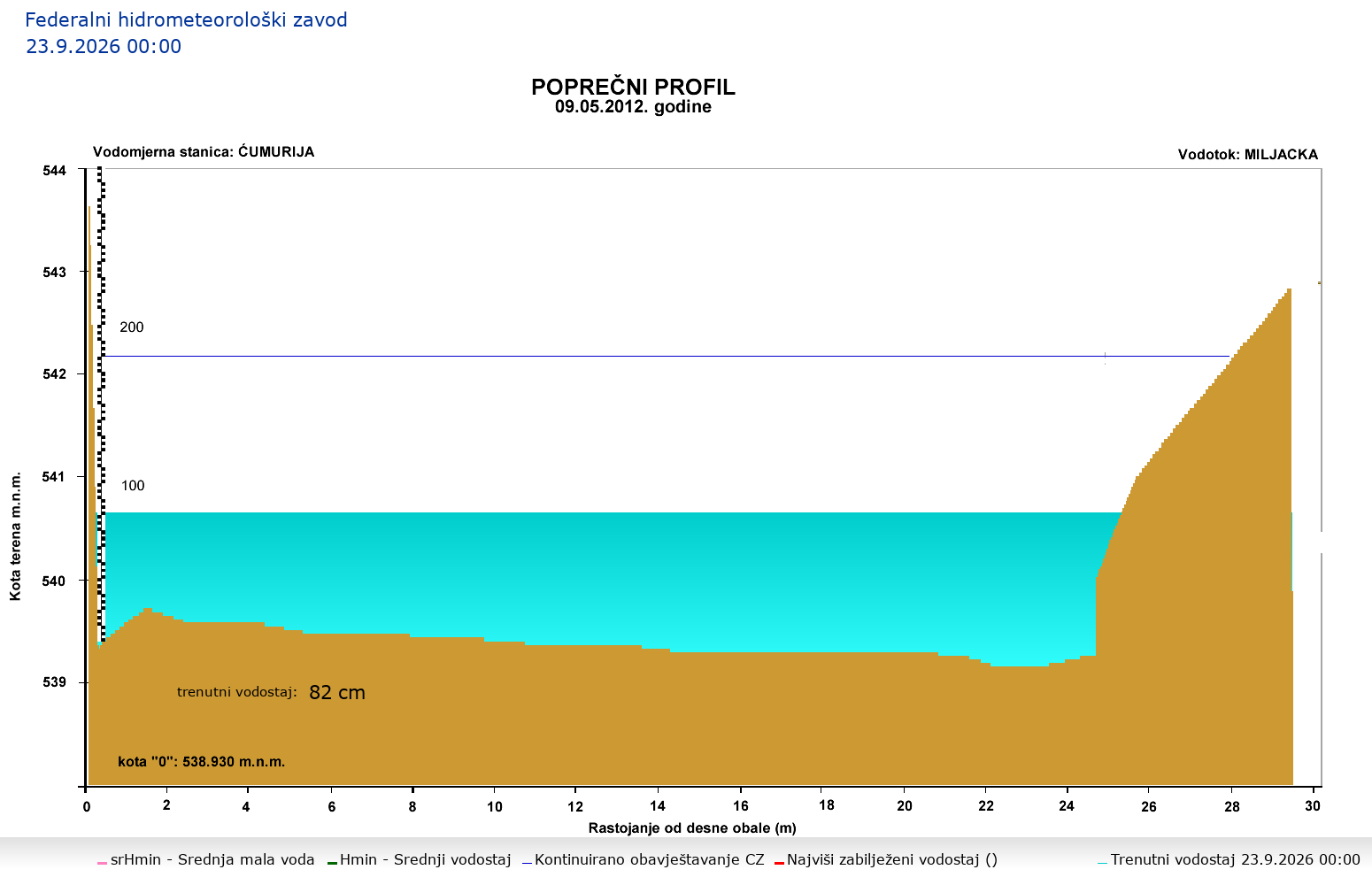
Task: Click the 100 cm water surface label
Action: pyautogui.click(x=133, y=486)
